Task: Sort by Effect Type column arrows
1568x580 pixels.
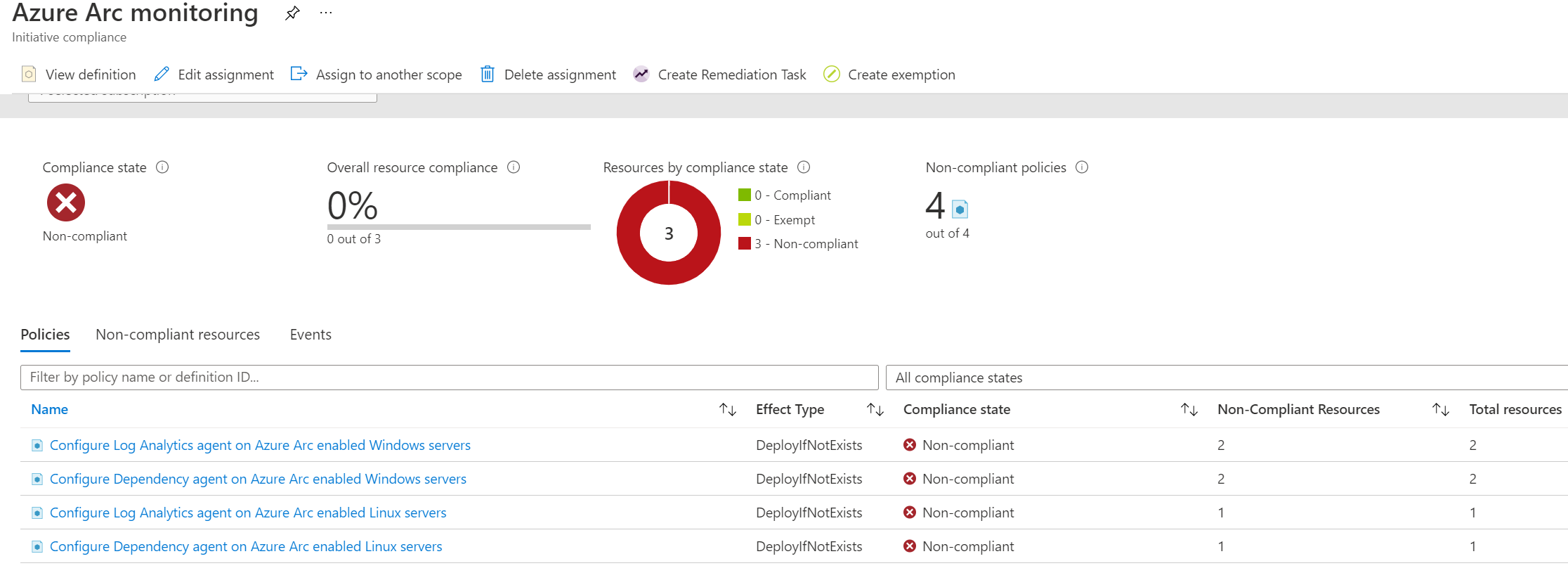Action: [875, 409]
